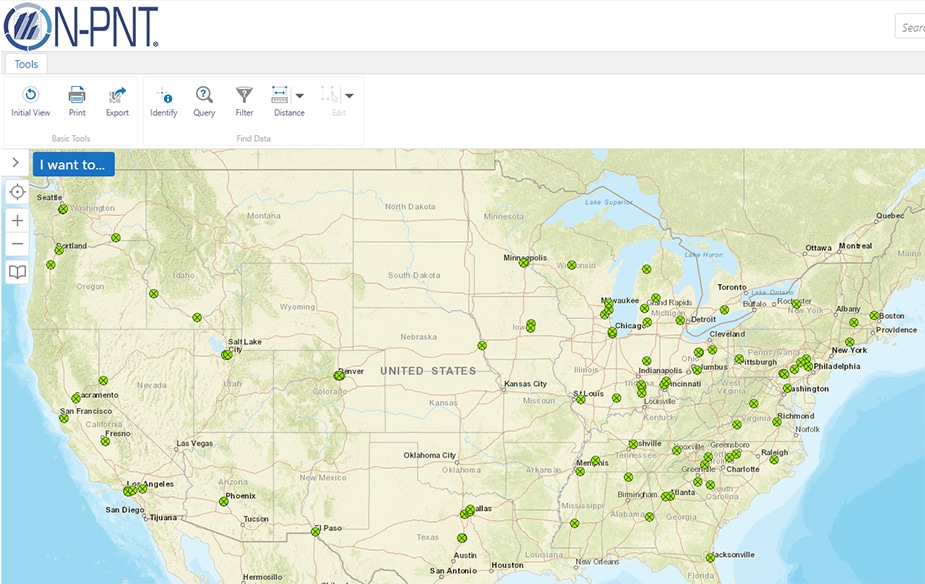This screenshot has width=925, height=584.
Task: Select the green marker near Jacksonville
Action: [710, 557]
